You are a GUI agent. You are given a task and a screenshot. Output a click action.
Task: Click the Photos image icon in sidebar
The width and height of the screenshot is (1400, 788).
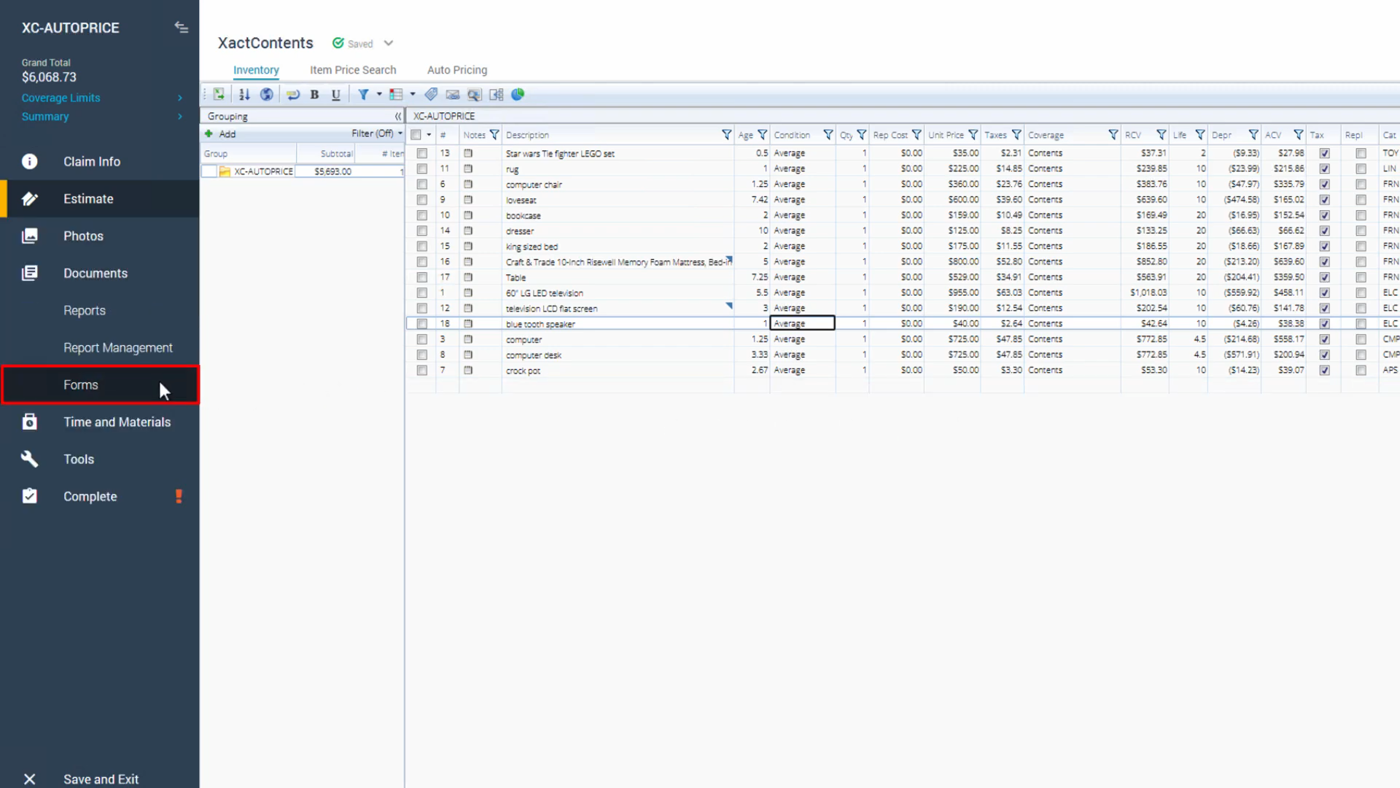point(30,236)
